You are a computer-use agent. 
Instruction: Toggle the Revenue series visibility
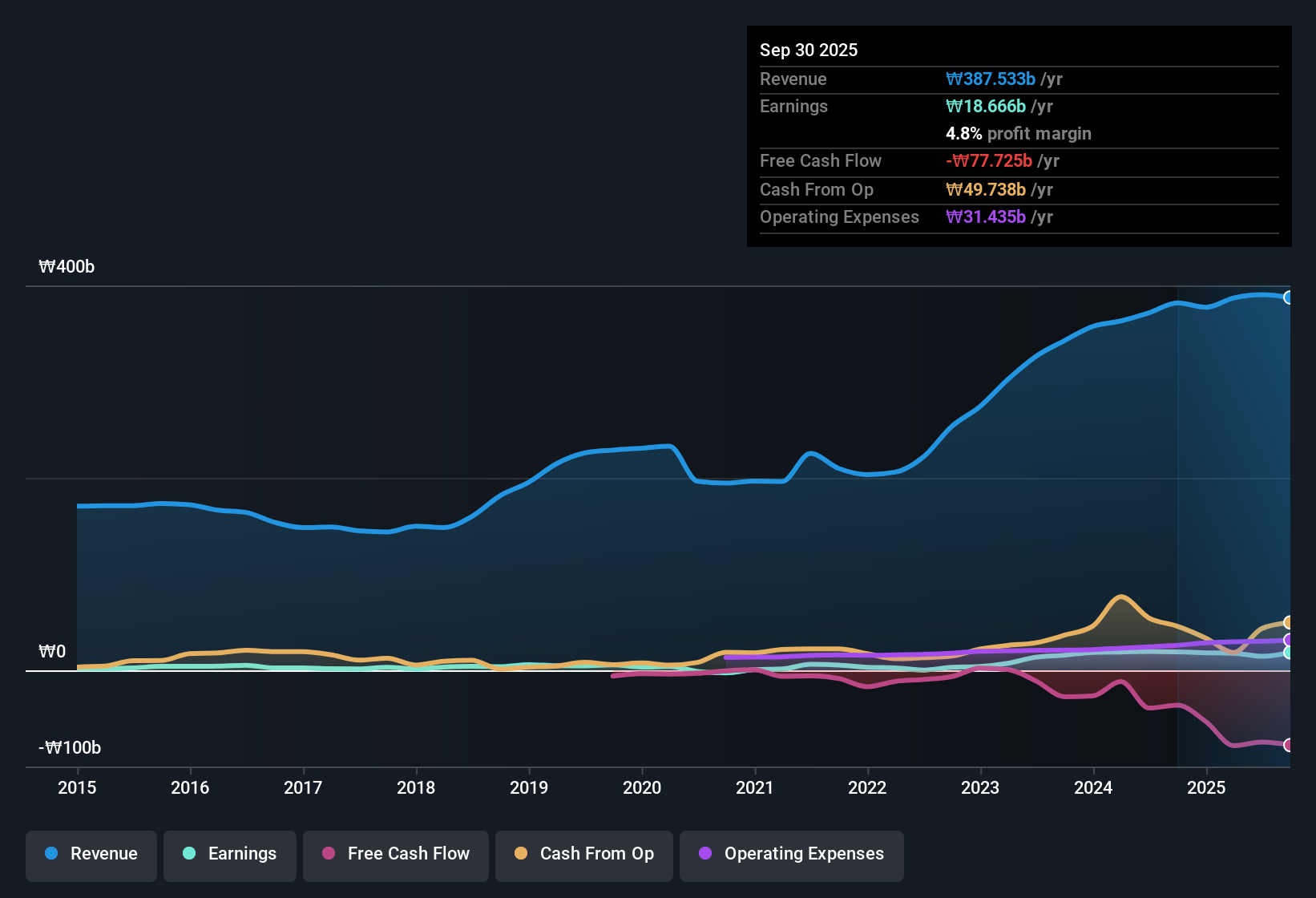pos(91,854)
